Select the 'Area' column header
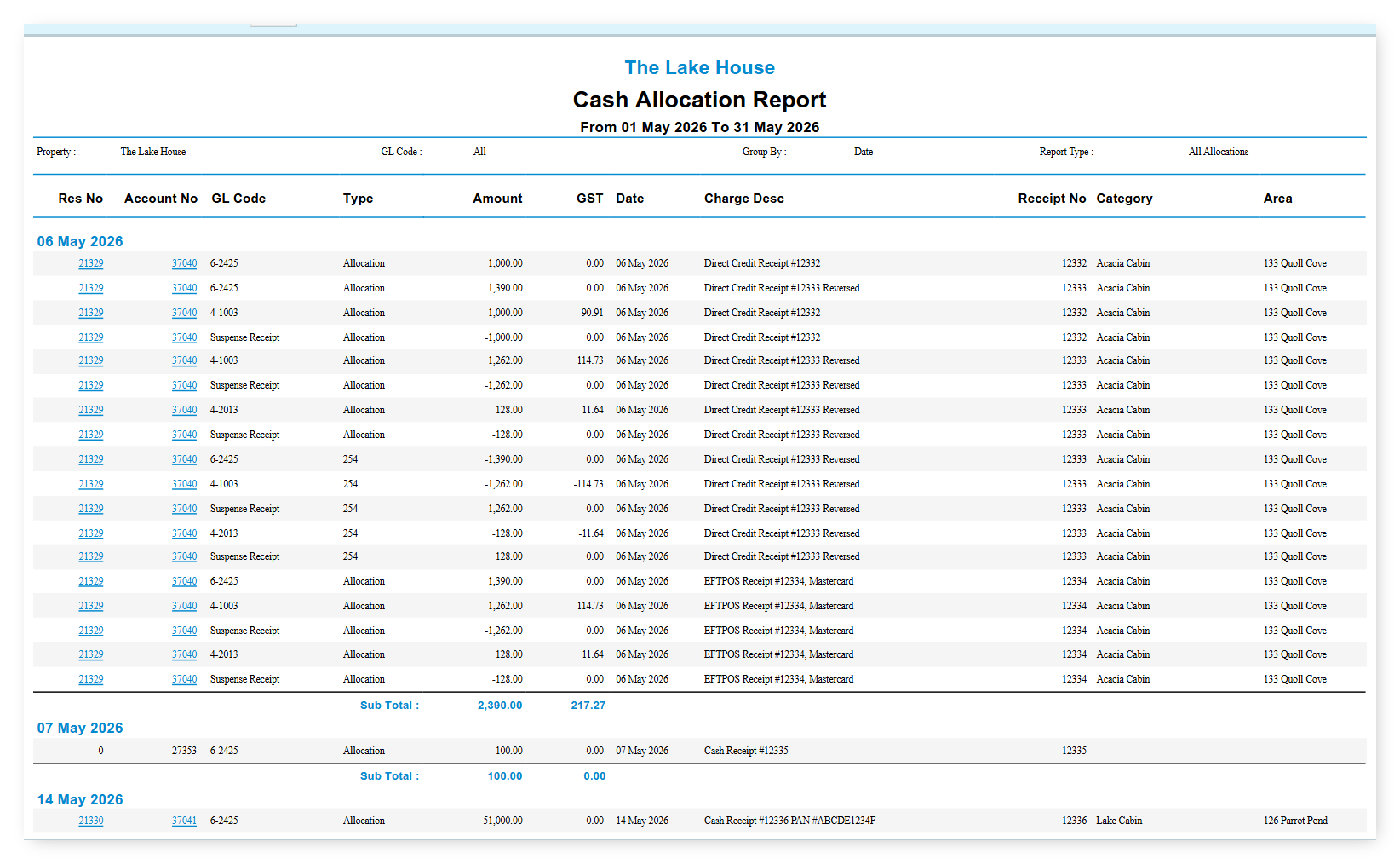The width and height of the screenshot is (1400, 864). point(1277,199)
